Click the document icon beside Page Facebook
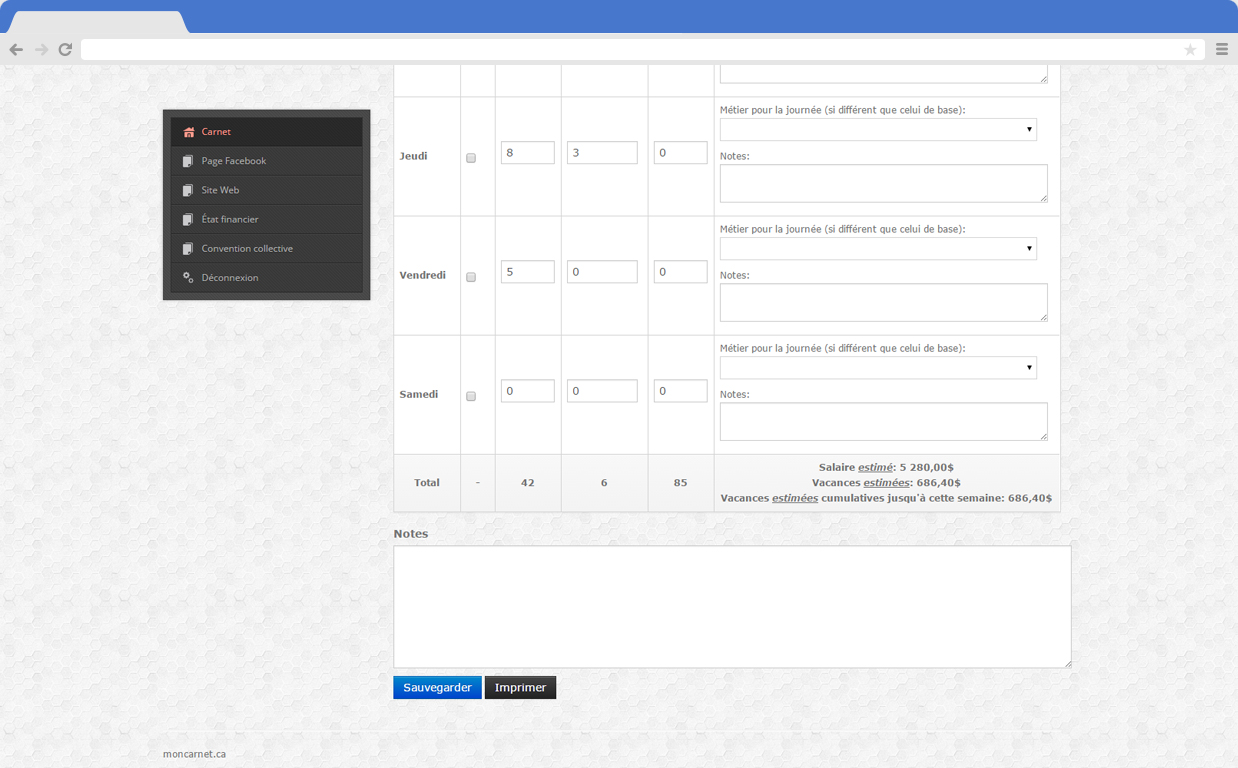The image size is (1238, 768). 188,161
